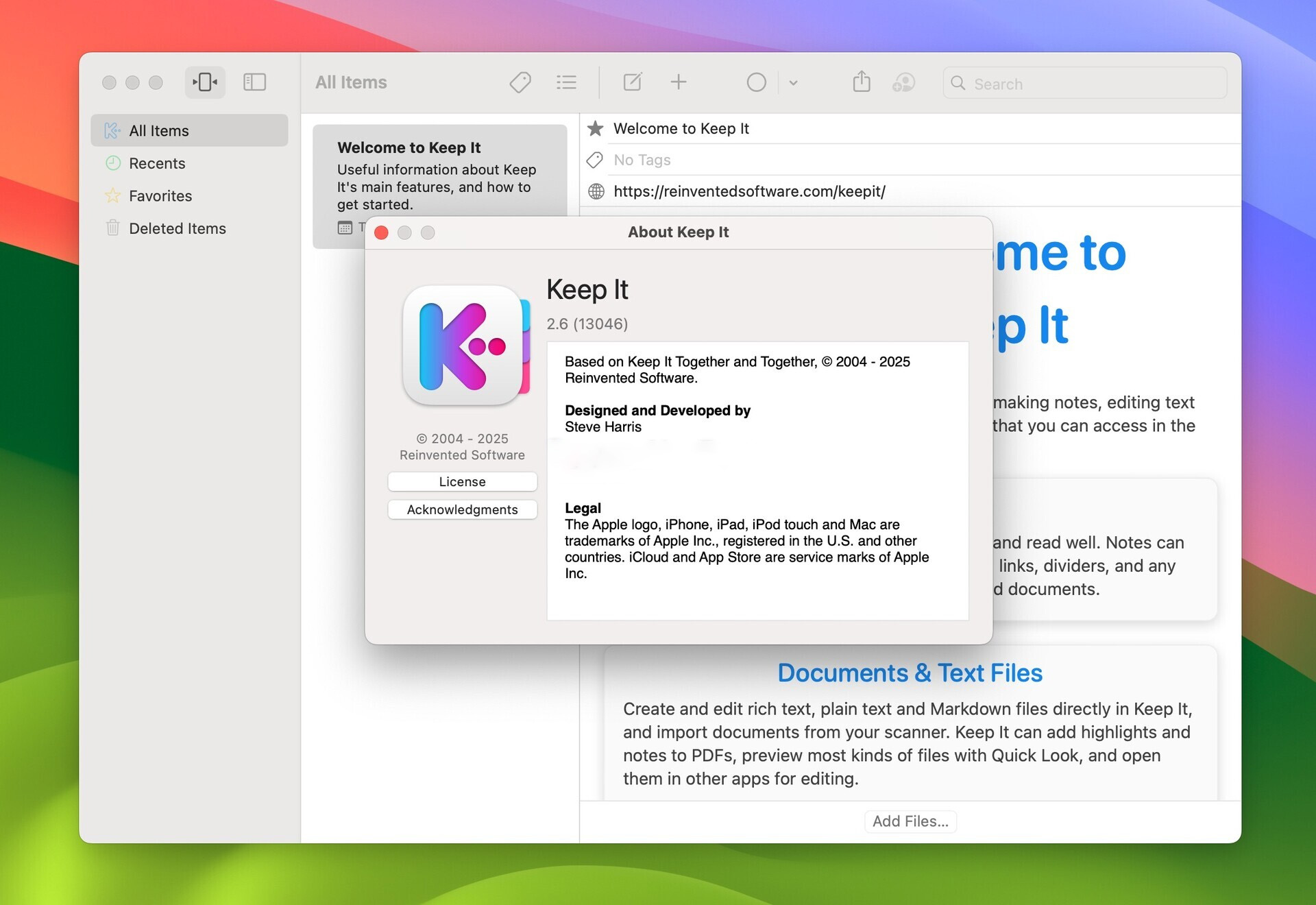Screen dimensions: 1316x905
Task: Click the circle label icon
Action: coord(756,82)
